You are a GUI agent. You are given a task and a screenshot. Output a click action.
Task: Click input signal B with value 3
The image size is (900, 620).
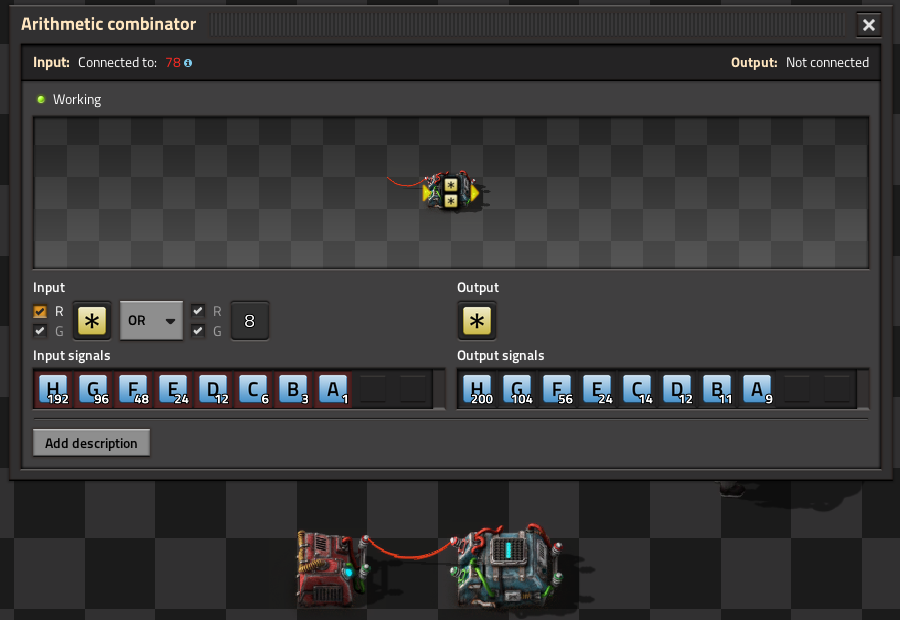(x=293, y=389)
